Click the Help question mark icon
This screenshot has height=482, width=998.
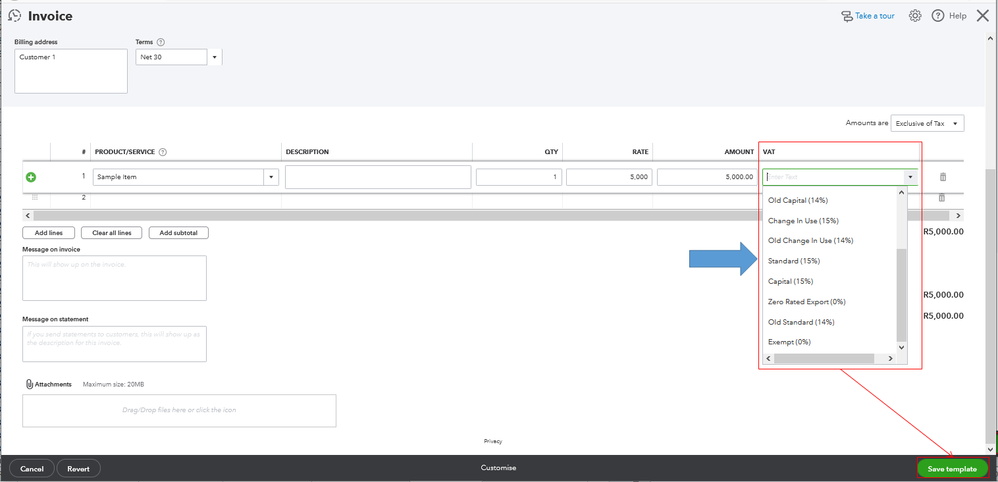click(x=938, y=16)
